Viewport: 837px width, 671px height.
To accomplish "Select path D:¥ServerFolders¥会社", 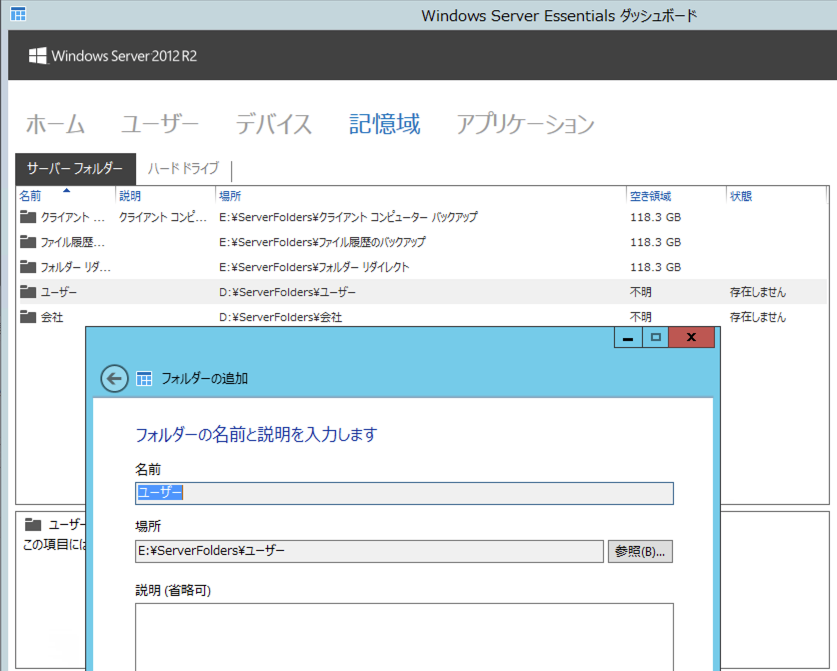I will 281,317.
